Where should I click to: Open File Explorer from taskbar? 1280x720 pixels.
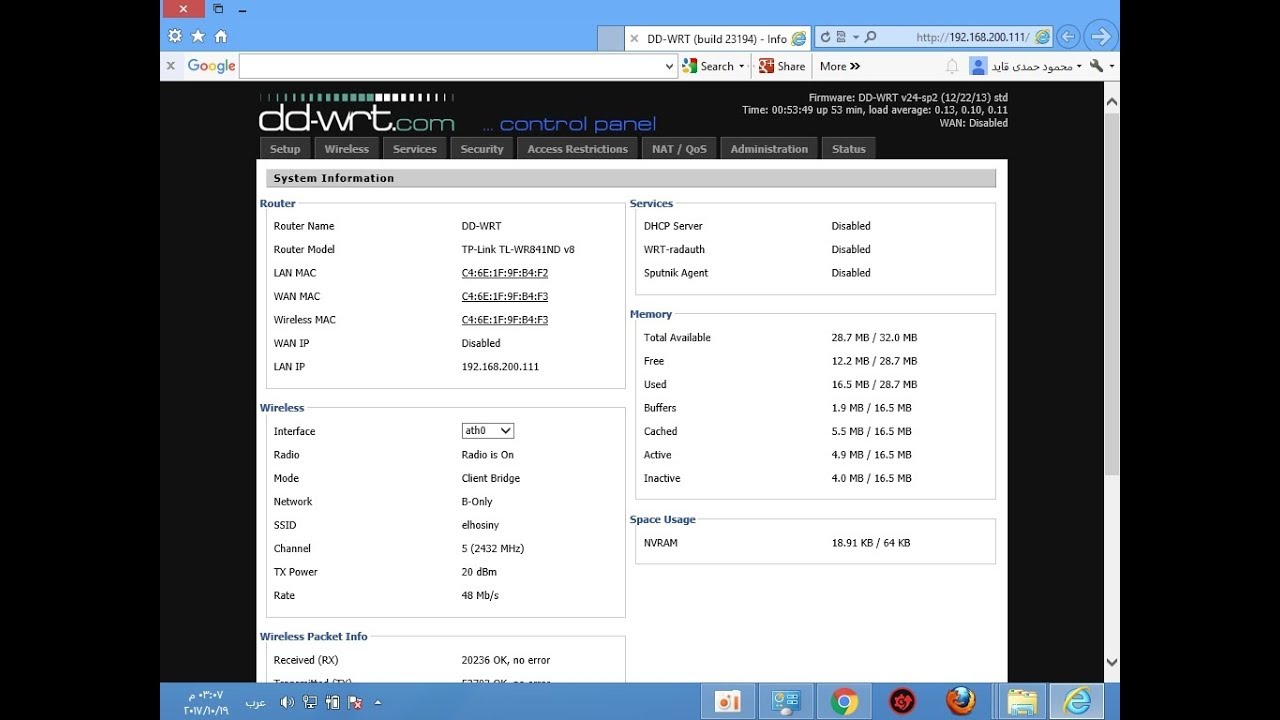click(1021, 702)
